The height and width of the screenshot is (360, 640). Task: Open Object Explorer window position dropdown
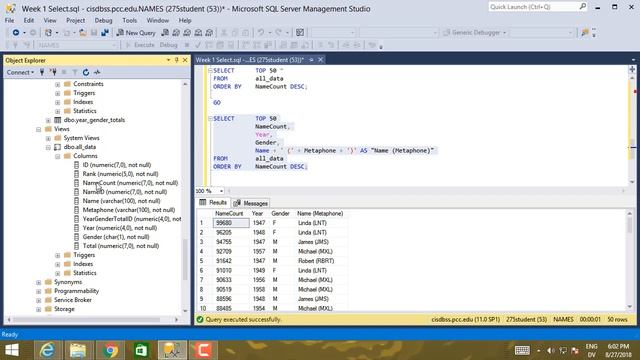(168, 60)
